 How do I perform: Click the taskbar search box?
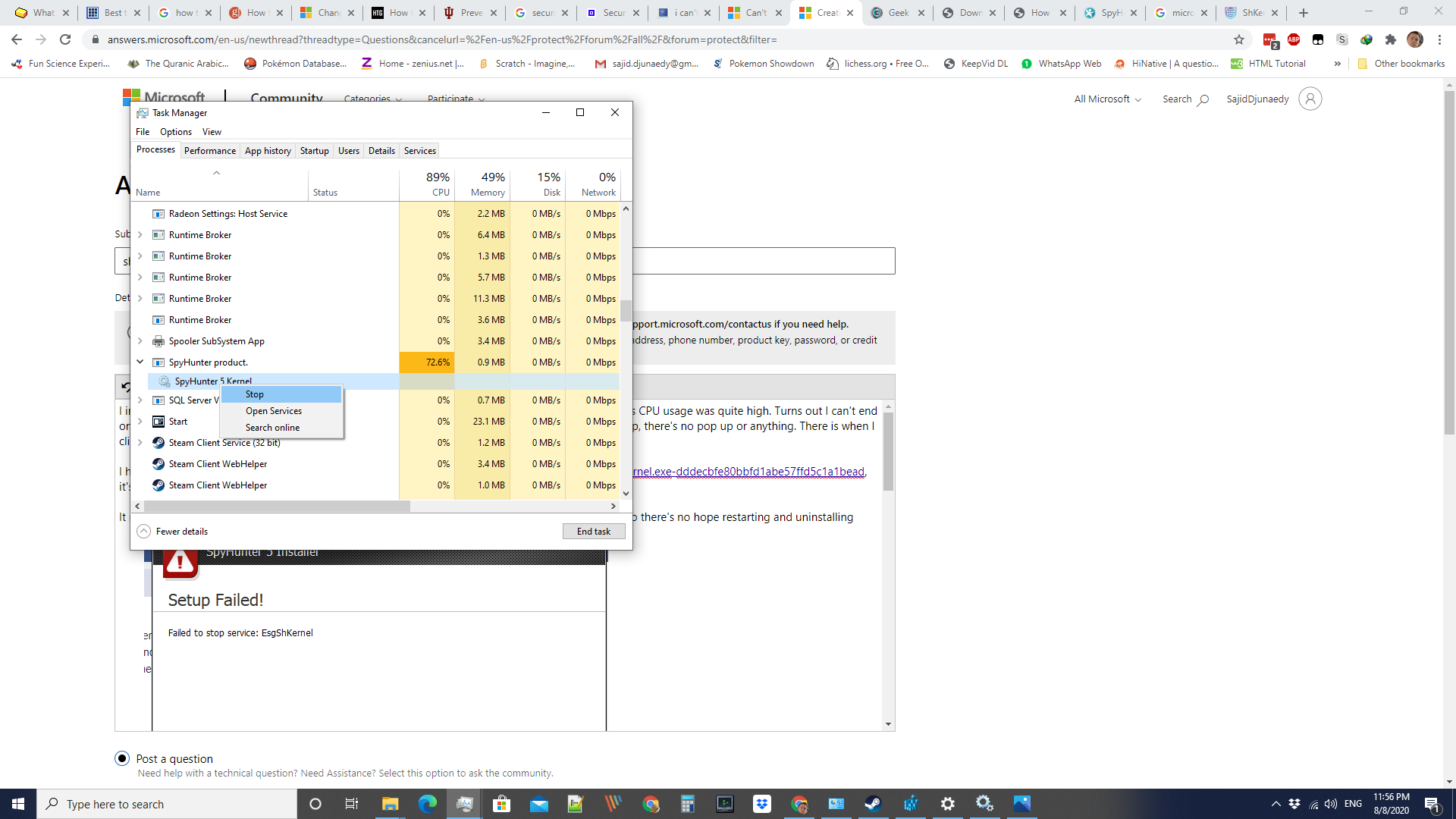(167, 804)
